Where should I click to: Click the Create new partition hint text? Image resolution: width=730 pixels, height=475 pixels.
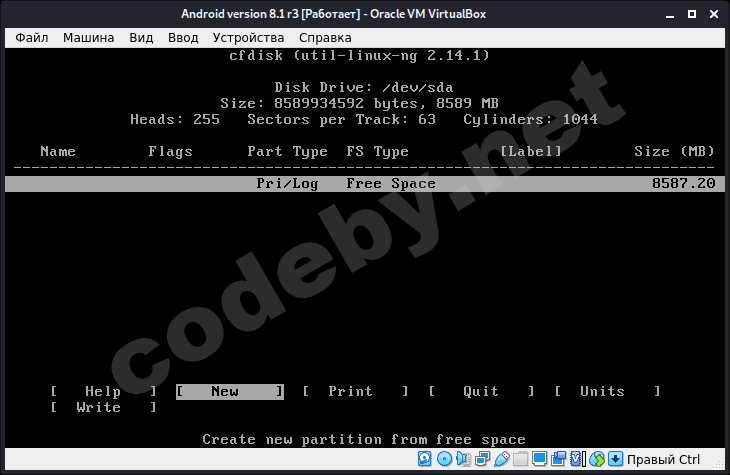[364, 440]
